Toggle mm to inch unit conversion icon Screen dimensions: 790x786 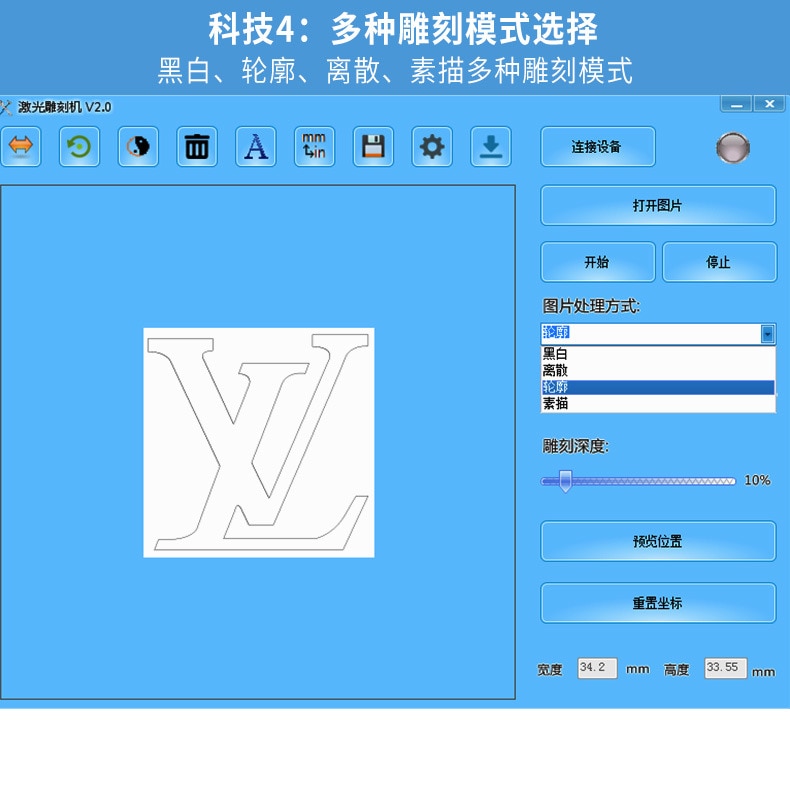(x=314, y=147)
